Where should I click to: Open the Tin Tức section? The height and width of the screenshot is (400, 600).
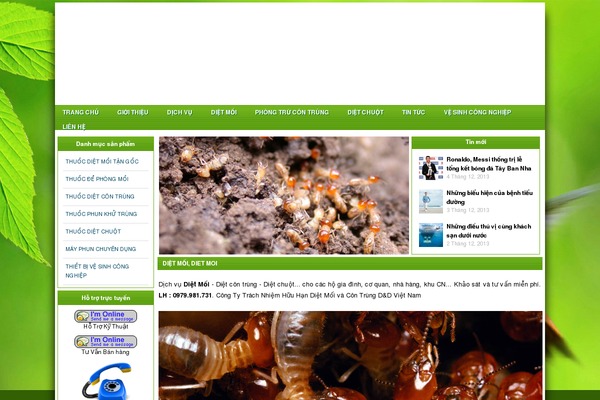point(413,112)
